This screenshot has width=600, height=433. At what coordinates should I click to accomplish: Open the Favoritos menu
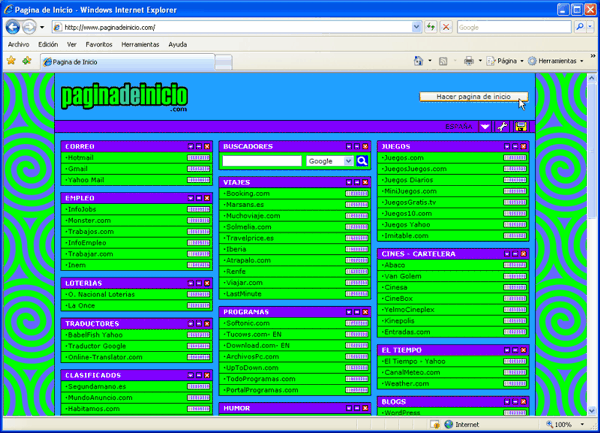99,44
